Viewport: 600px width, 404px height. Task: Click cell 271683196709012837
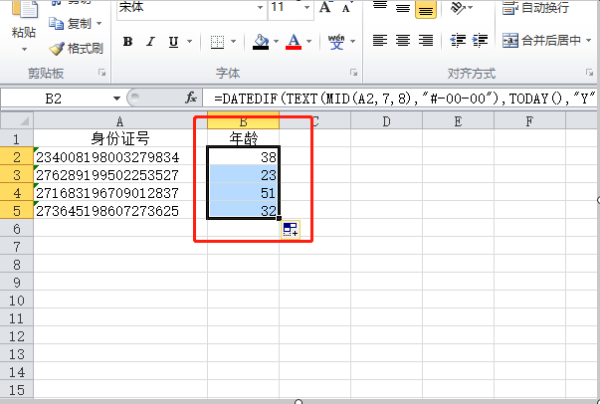click(x=121, y=192)
